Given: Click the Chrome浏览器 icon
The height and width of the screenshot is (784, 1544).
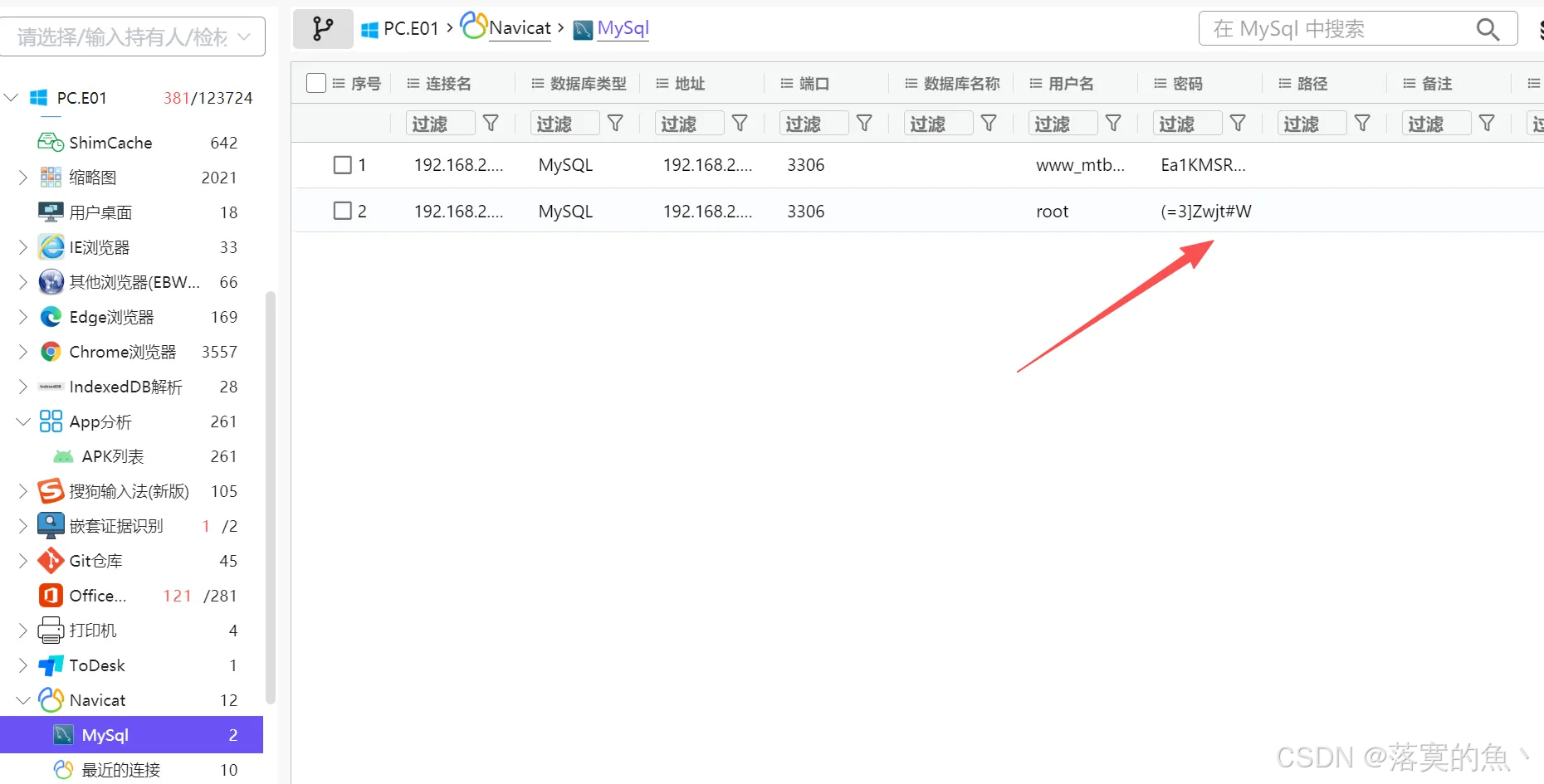Looking at the screenshot, I should pyautogui.click(x=51, y=352).
